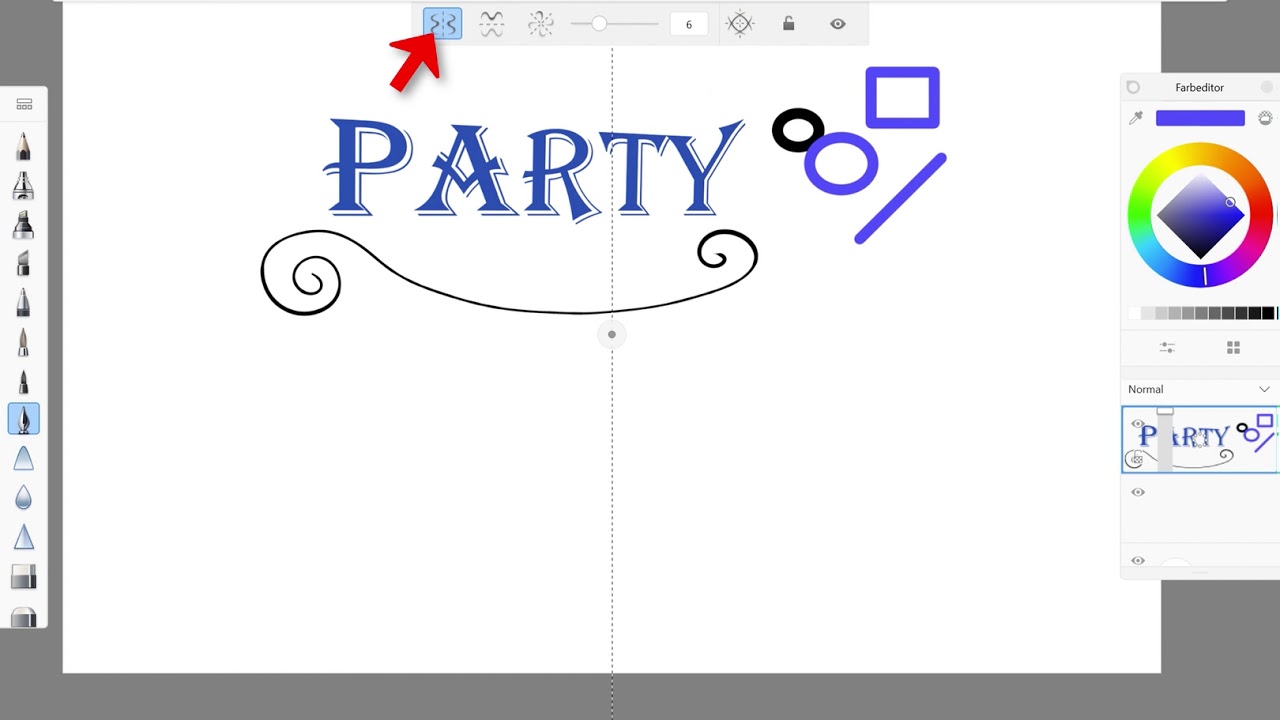This screenshot has height=720, width=1280.
Task: Select the chisel-tip marker brush
Action: click(24, 263)
